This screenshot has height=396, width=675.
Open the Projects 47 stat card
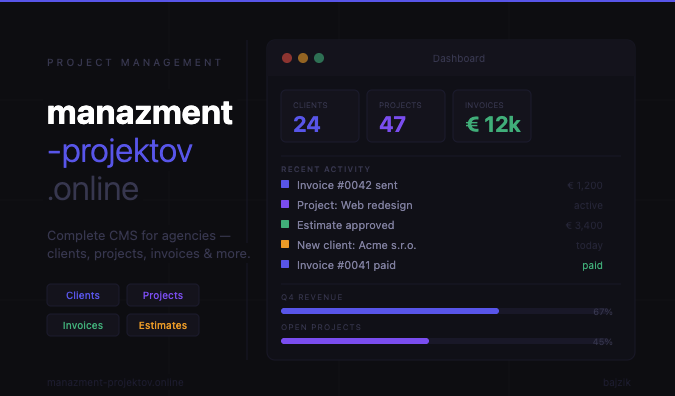click(406, 116)
